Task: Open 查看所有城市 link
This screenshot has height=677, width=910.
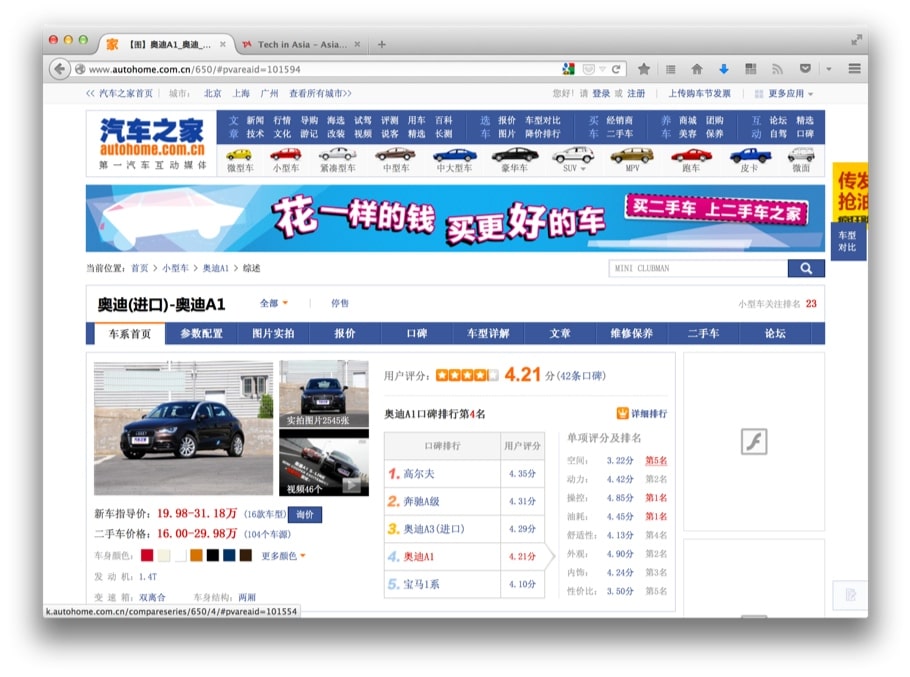Action: [x=320, y=93]
